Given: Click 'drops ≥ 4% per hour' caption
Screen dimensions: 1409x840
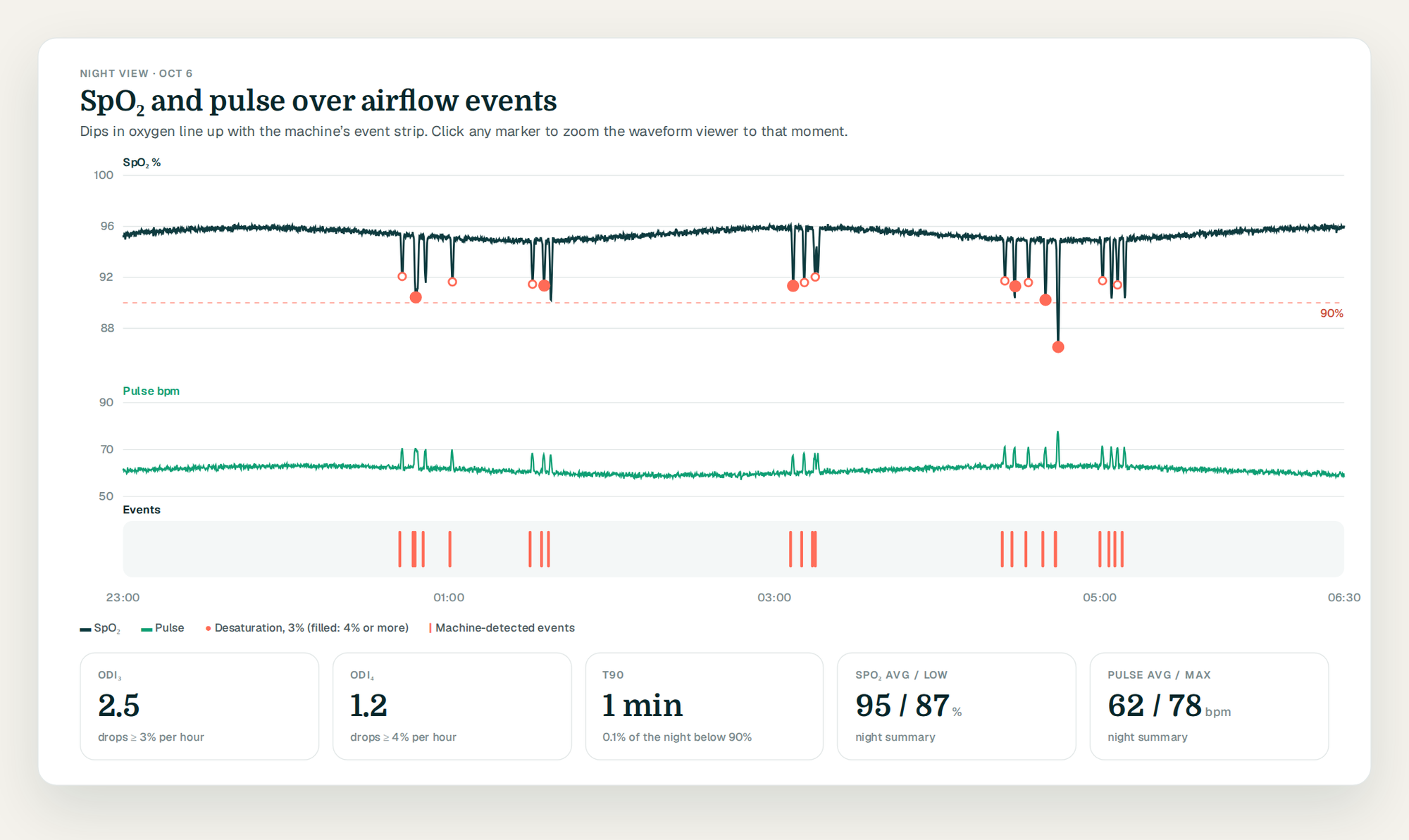Looking at the screenshot, I should 403,737.
